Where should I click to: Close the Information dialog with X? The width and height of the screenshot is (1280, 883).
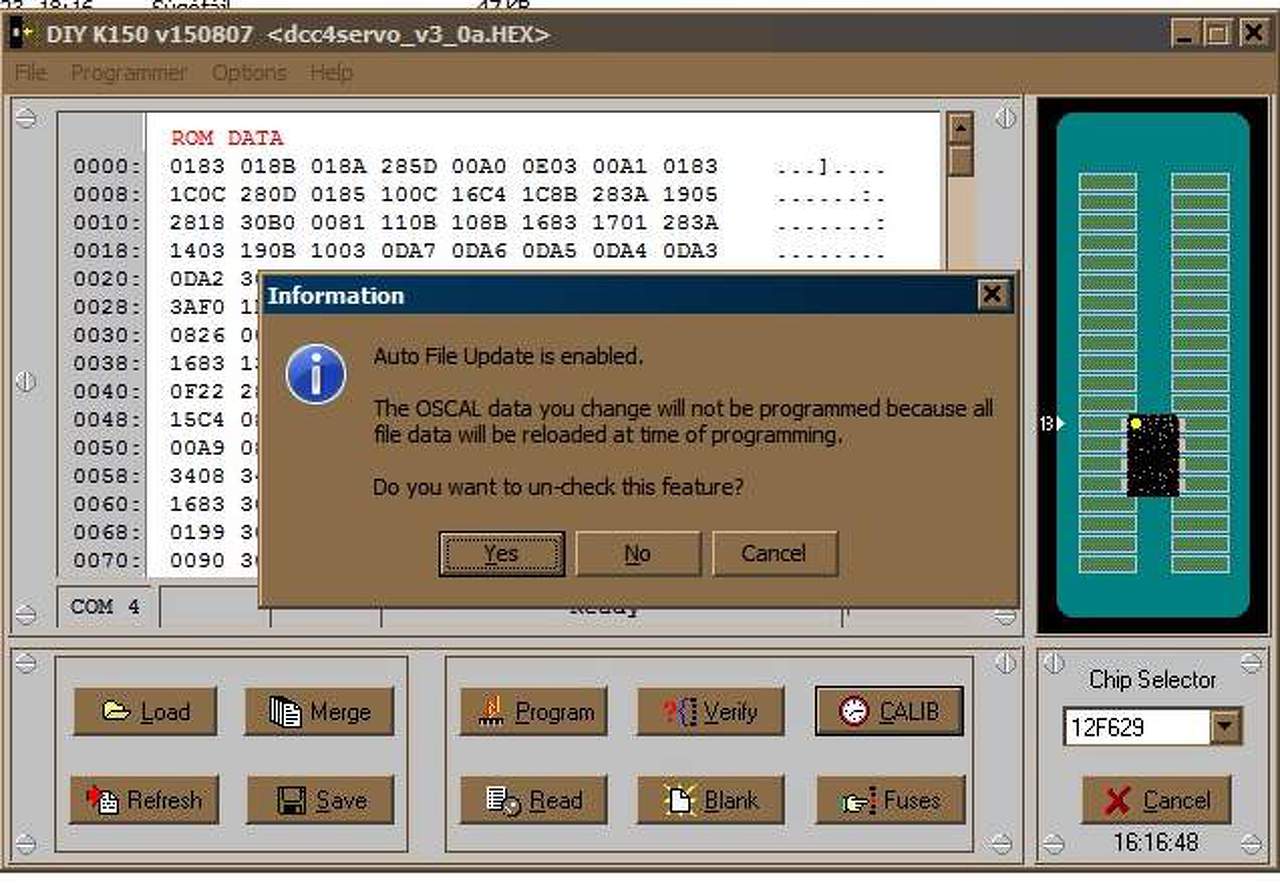tap(991, 294)
